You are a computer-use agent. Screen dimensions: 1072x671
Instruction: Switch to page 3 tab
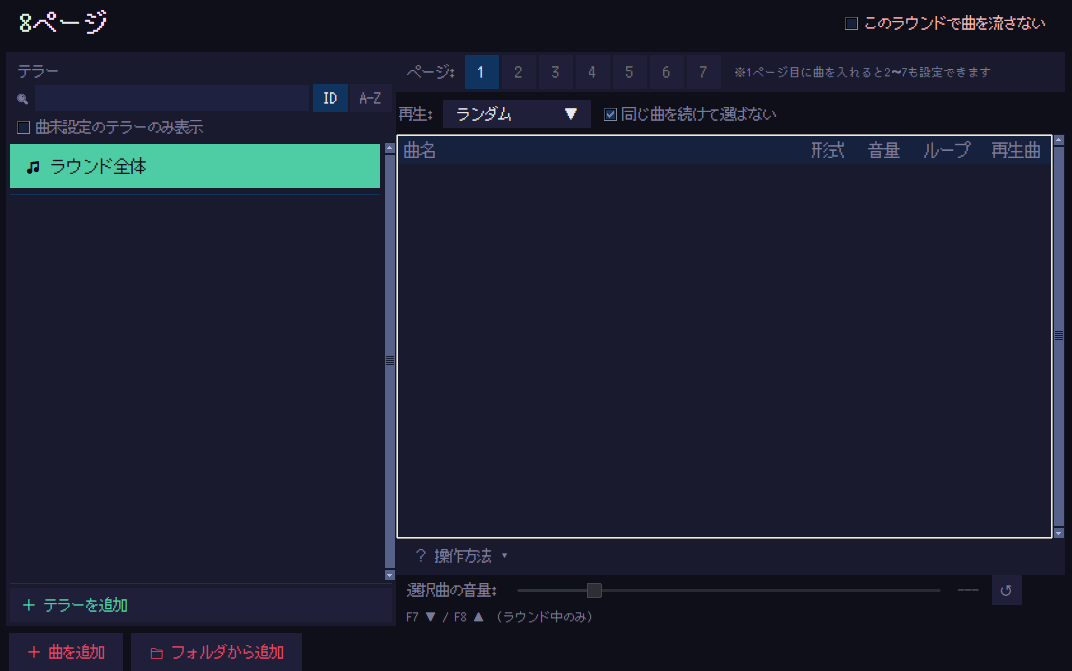coord(555,72)
